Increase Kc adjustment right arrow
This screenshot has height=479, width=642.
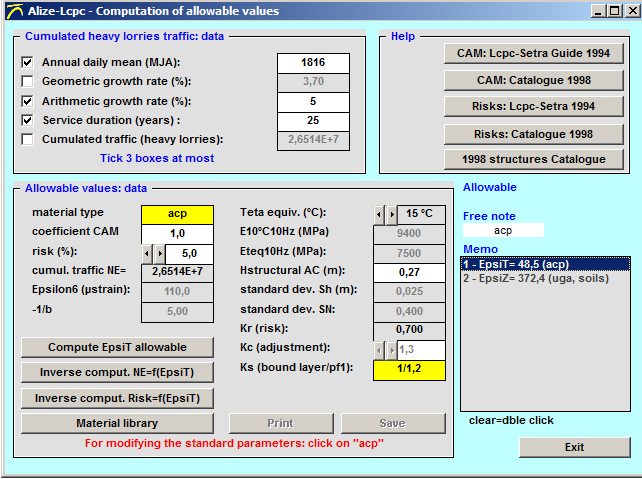392,350
